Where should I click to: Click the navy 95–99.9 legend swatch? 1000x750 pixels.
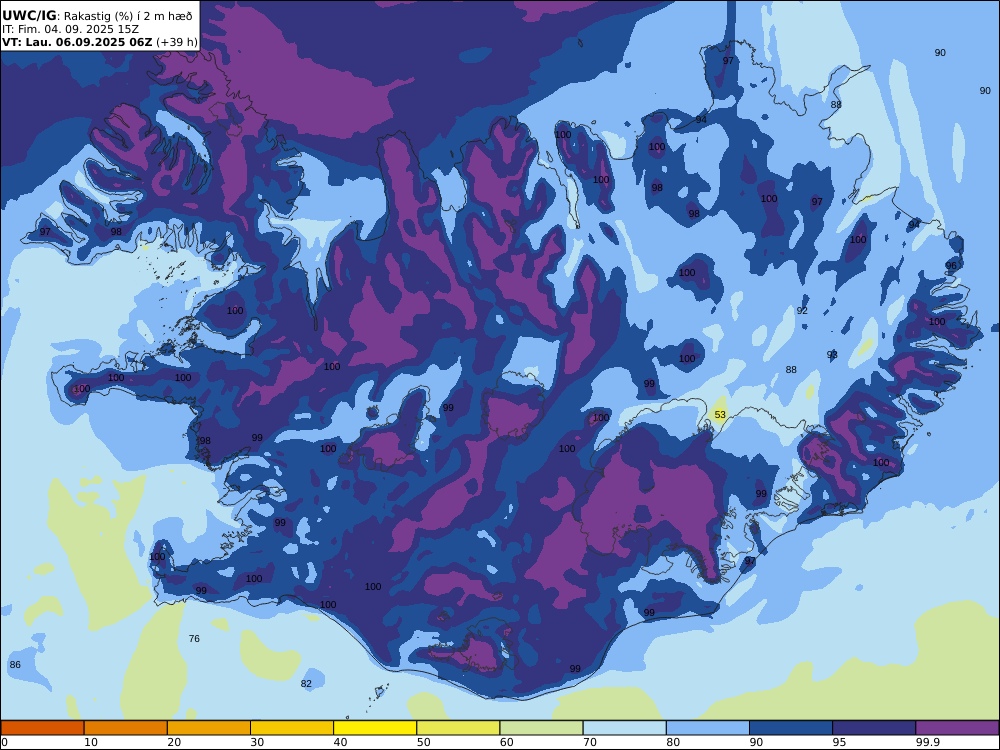pos(874,728)
